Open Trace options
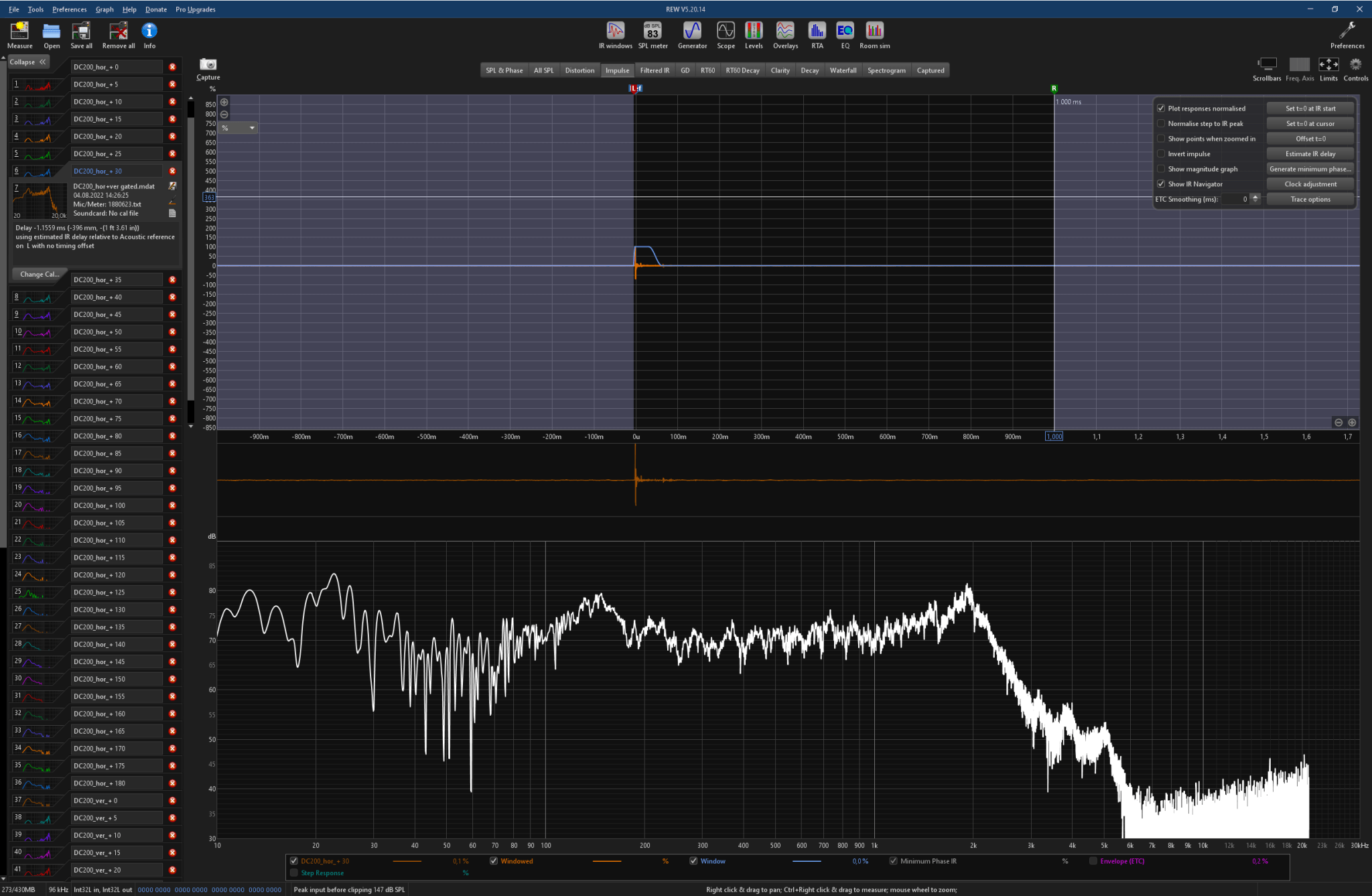 [1310, 199]
